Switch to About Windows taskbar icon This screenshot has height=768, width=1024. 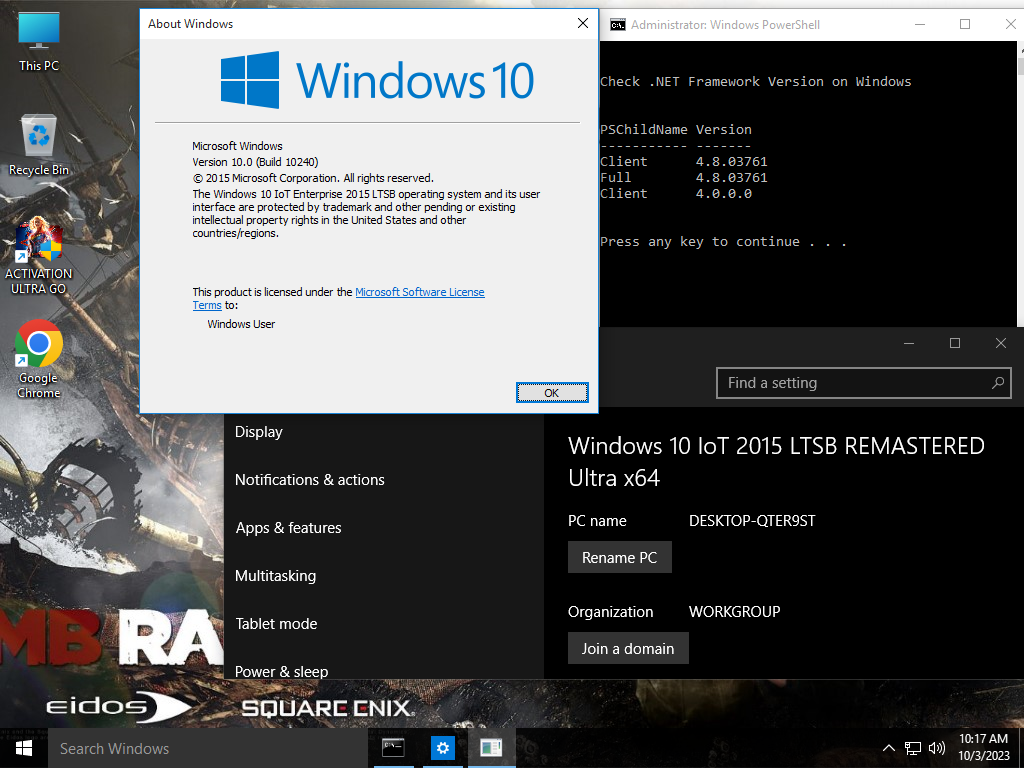pos(491,748)
